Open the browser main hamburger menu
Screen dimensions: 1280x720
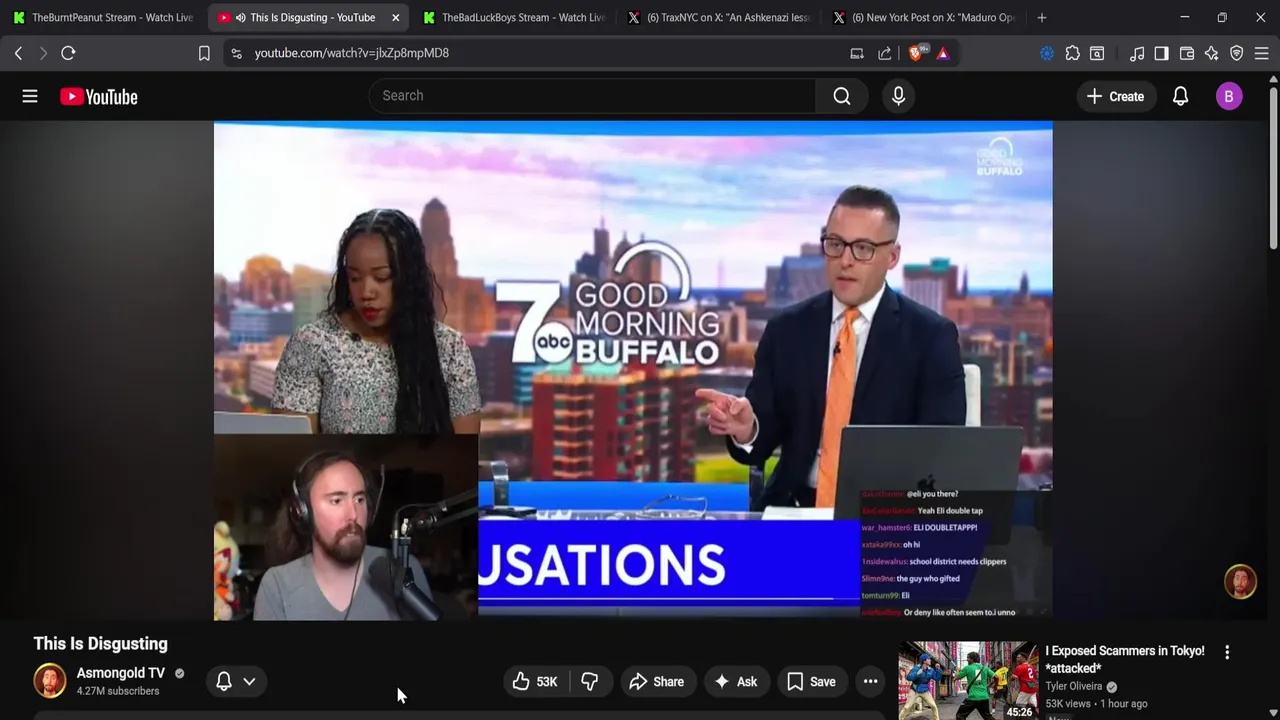(x=1262, y=53)
